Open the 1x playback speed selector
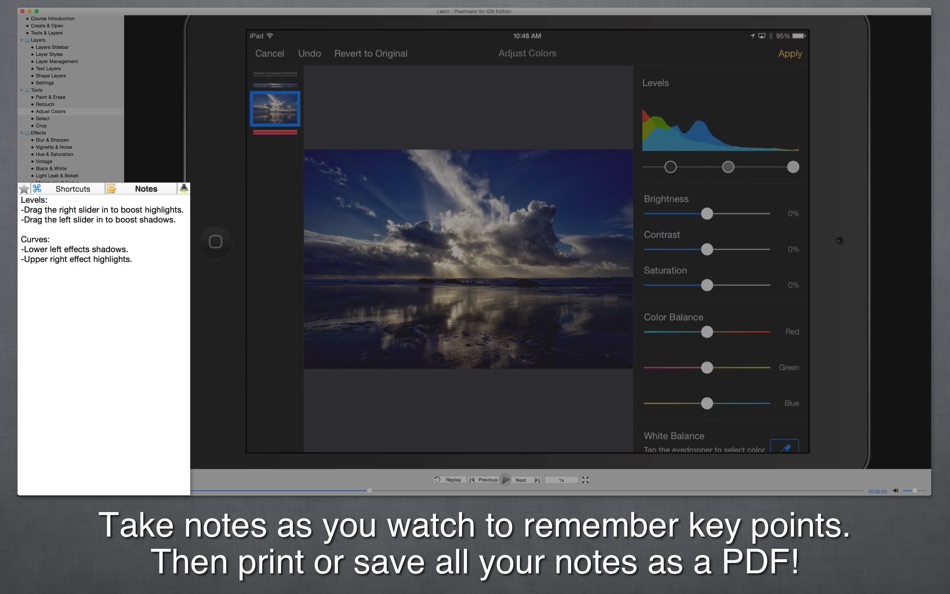950x594 pixels. [561, 480]
